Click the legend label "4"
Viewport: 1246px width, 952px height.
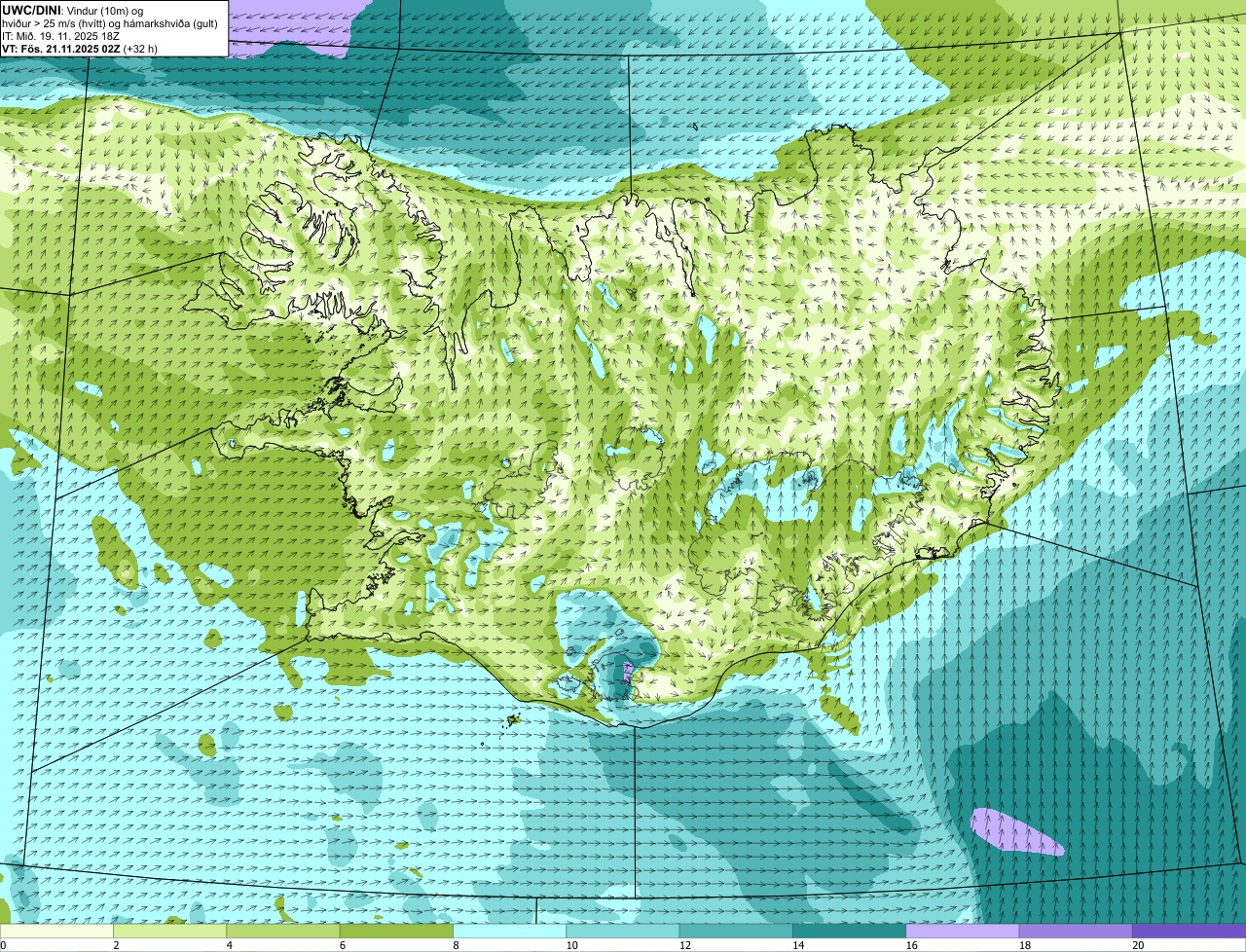[x=229, y=945]
